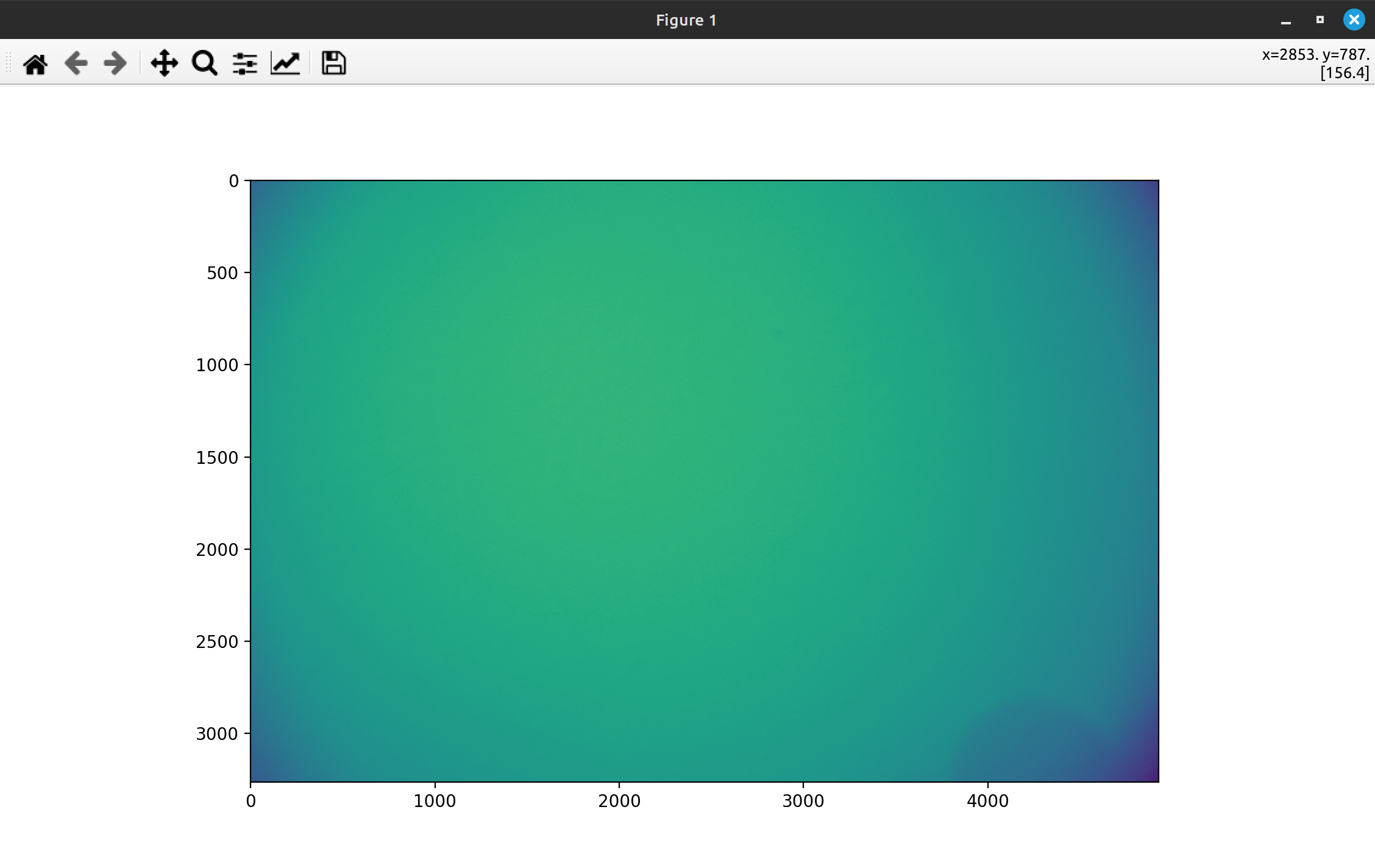The width and height of the screenshot is (1375, 868).
Task: Minimize the Figure 1 window
Action: coord(1286,20)
